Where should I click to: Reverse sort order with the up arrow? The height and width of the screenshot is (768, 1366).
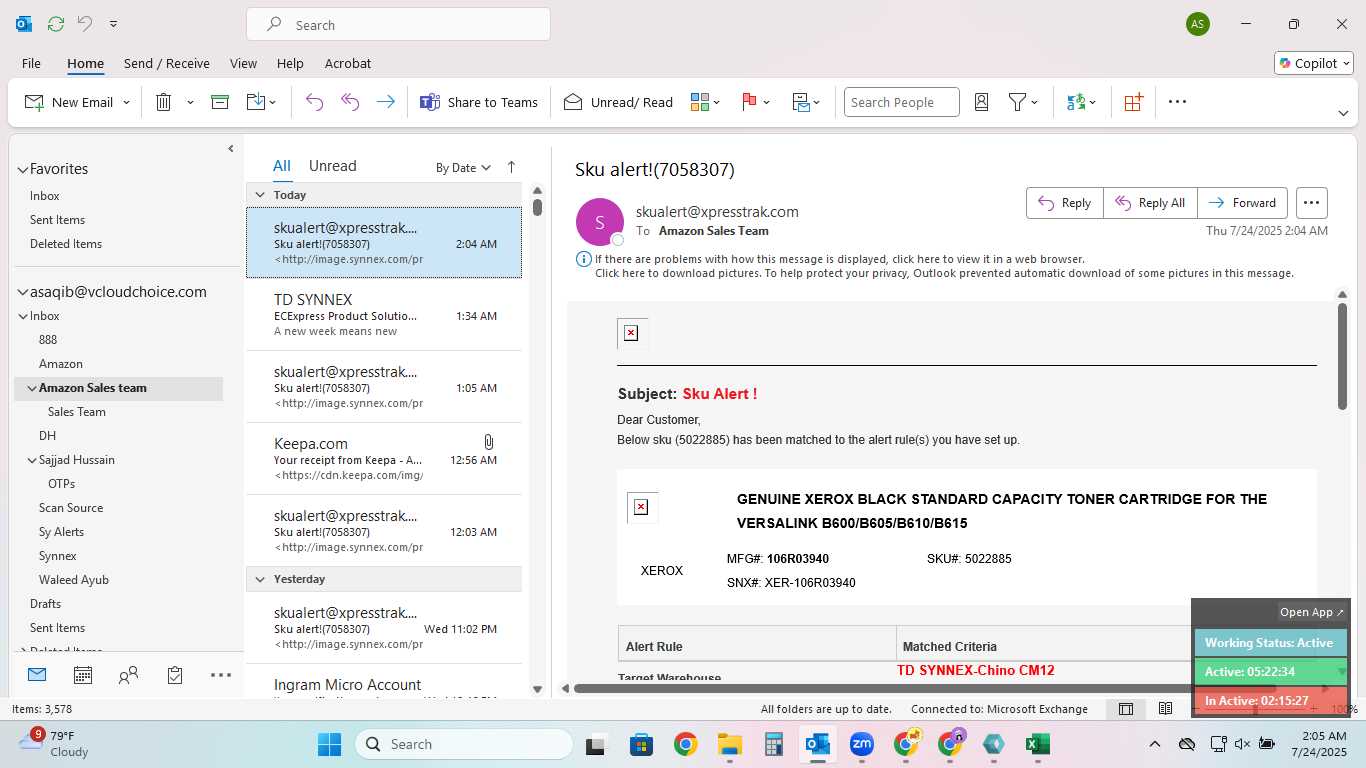[x=511, y=167]
